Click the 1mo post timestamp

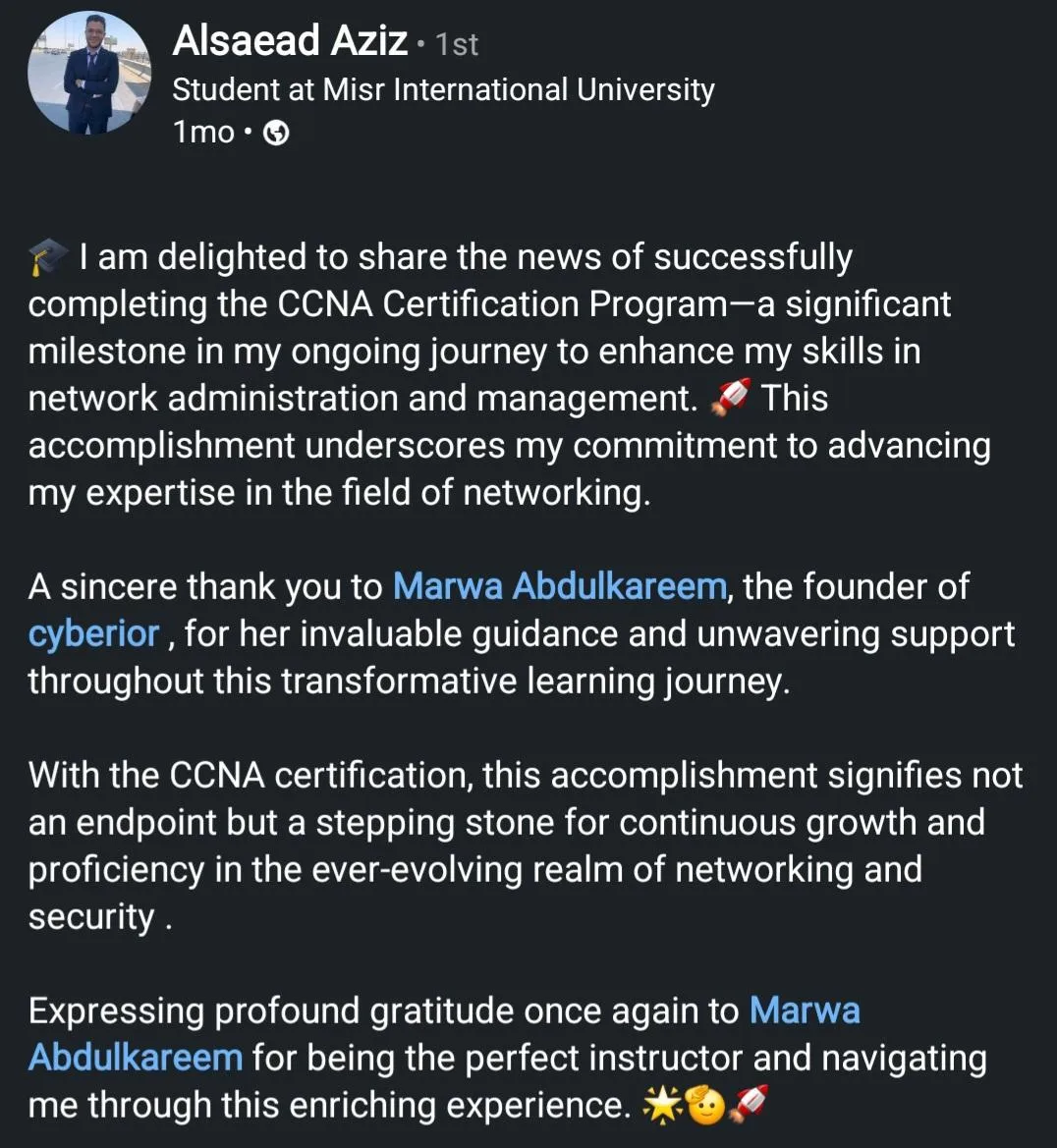[203, 132]
